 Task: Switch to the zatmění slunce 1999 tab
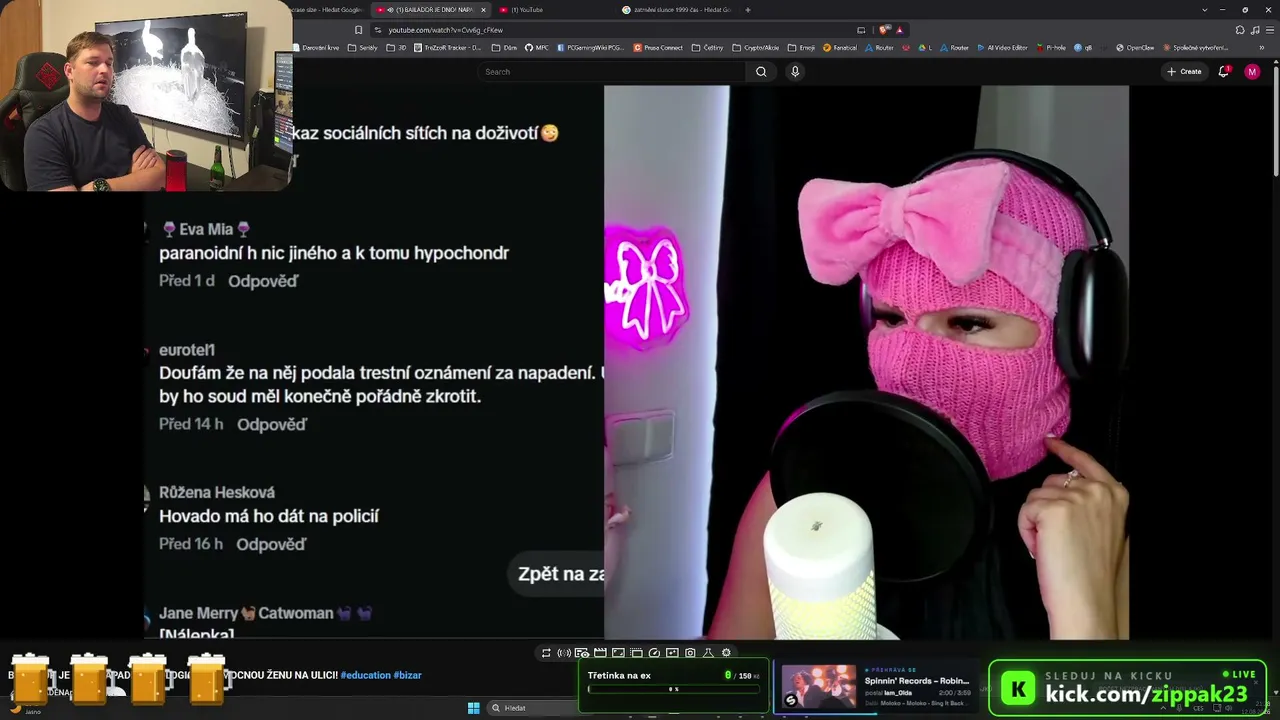(x=676, y=10)
